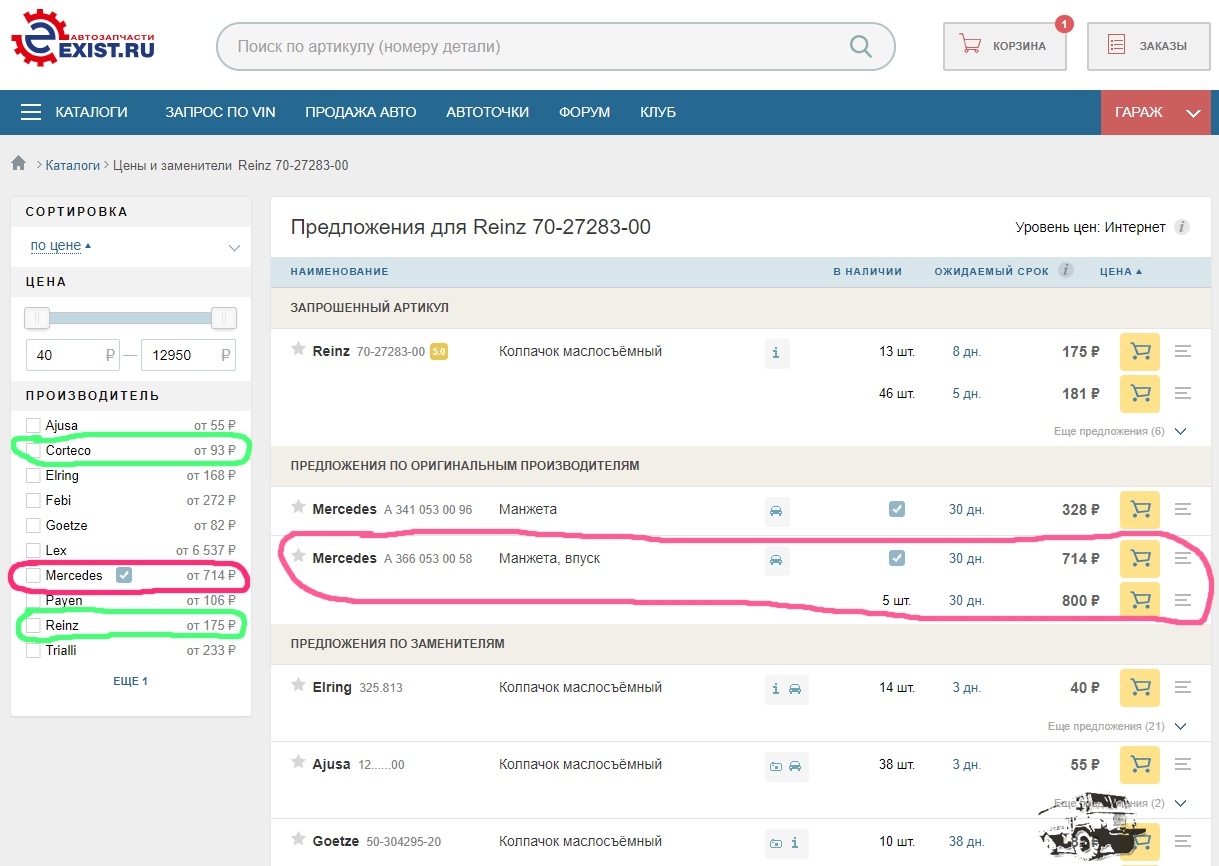Open details menu for Elring 40 ₽ offer
The width and height of the screenshot is (1219, 866).
click(x=1184, y=688)
